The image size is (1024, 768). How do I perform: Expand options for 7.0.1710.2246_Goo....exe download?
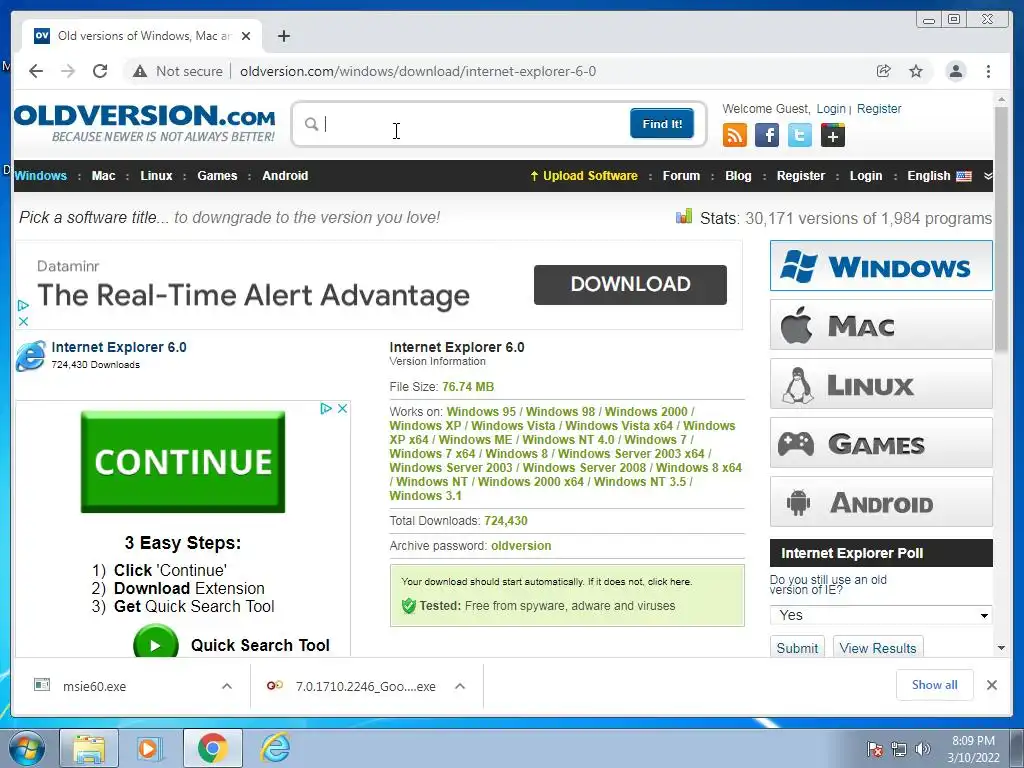pyautogui.click(x=460, y=686)
